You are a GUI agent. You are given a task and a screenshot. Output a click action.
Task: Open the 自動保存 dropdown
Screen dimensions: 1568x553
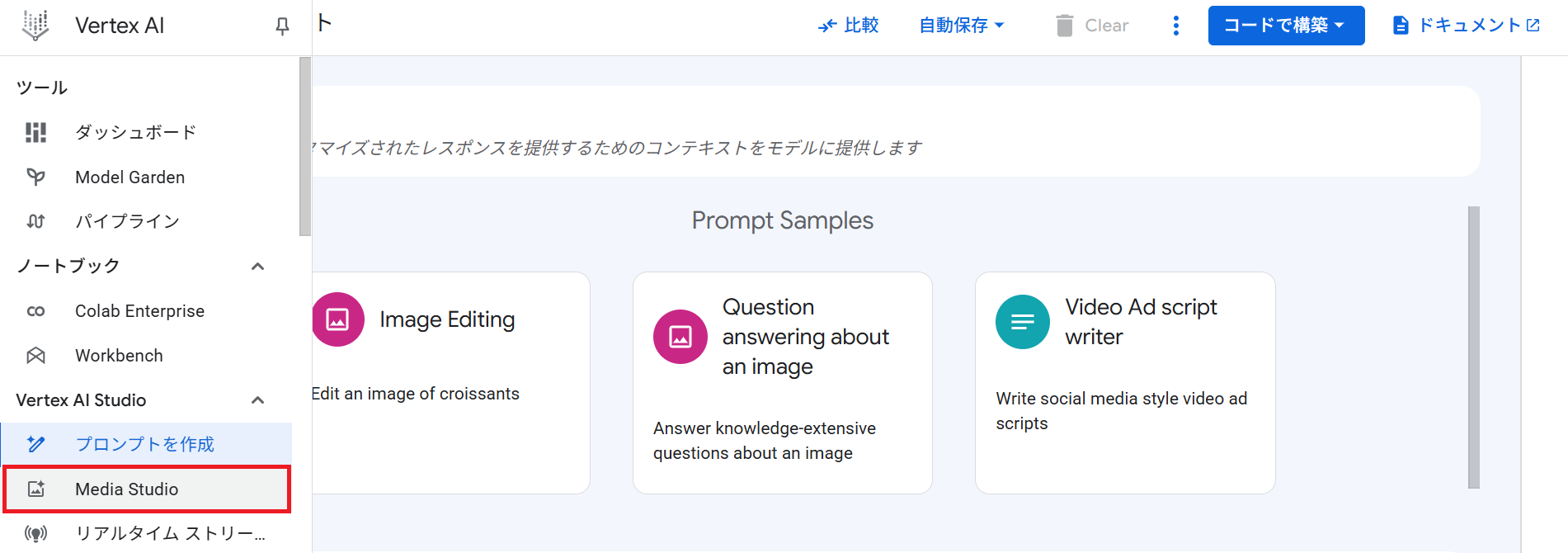click(x=962, y=26)
